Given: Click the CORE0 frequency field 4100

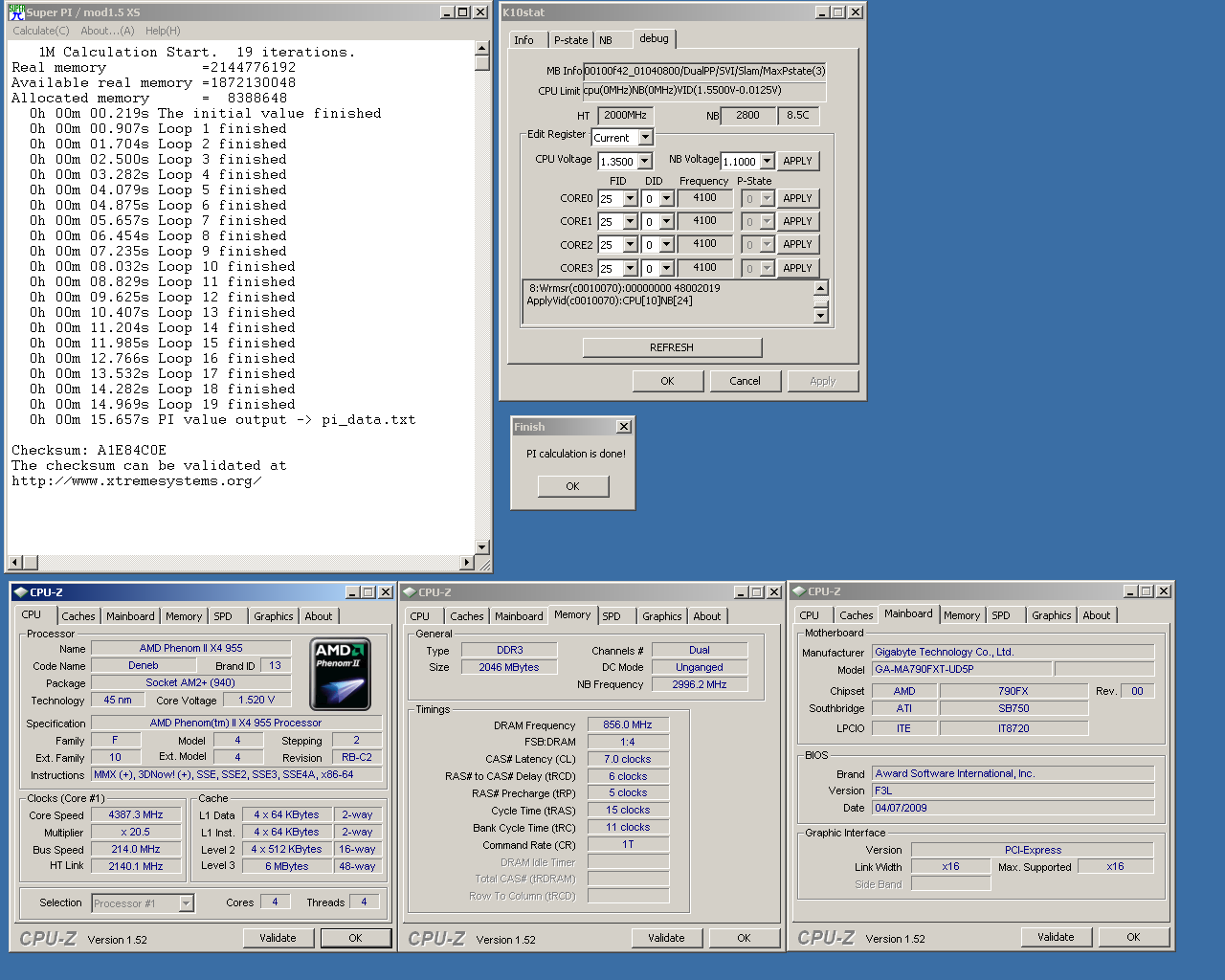Looking at the screenshot, I should point(704,198).
